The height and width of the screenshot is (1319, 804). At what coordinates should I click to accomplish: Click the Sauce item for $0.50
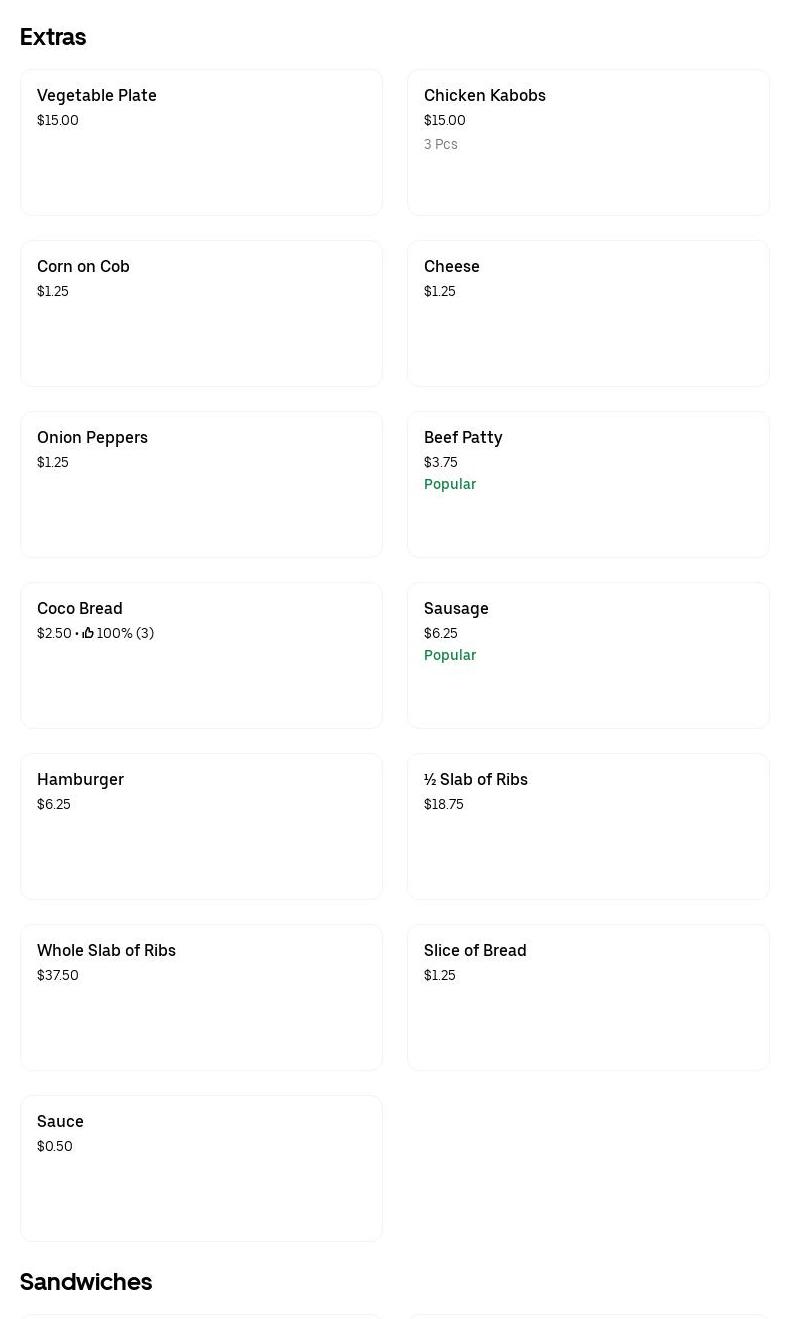click(201, 1168)
